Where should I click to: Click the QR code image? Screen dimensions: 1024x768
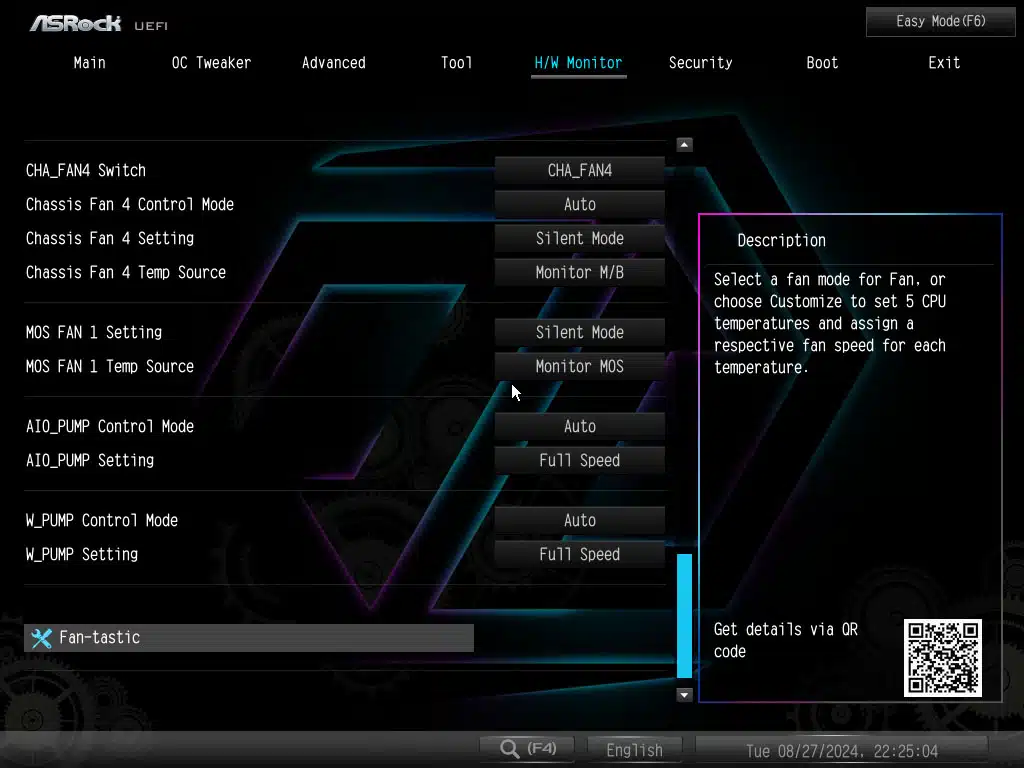(942, 657)
